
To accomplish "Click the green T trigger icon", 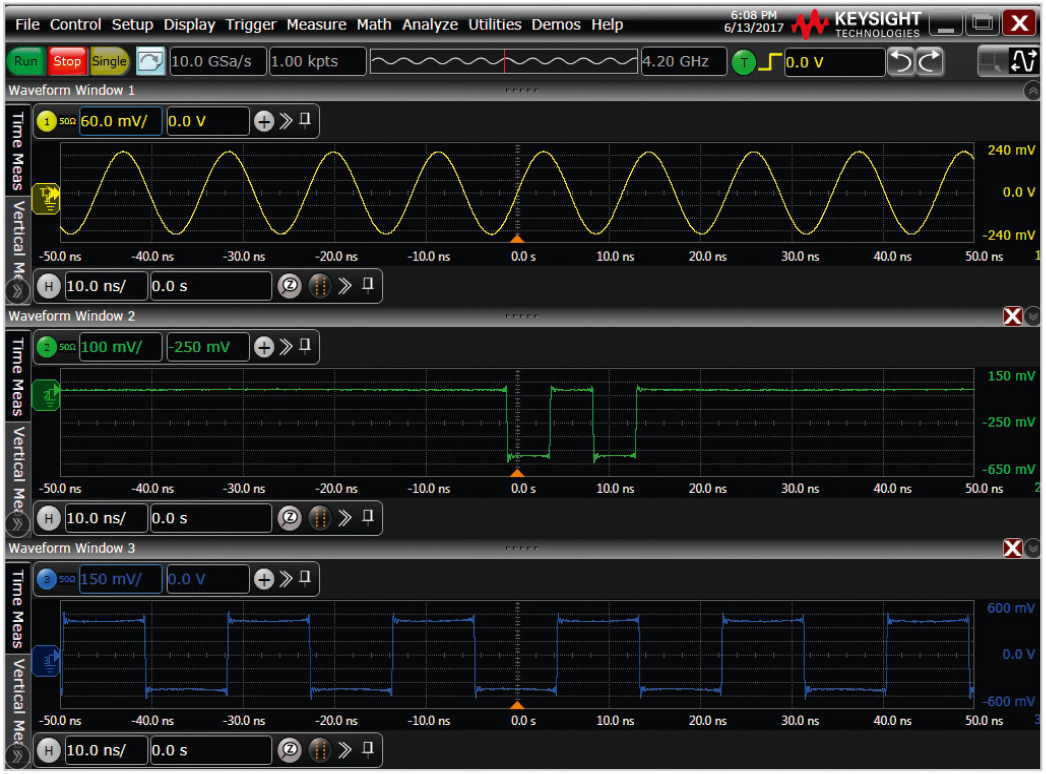I will tap(743, 63).
